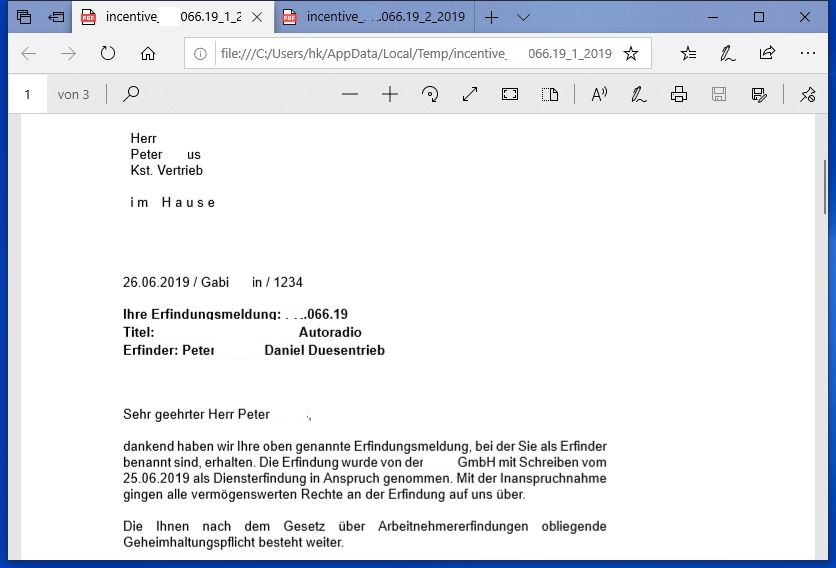Click the 'Ihre Erfindungsmeldung:' heading
836x568 pixels.
click(202, 314)
